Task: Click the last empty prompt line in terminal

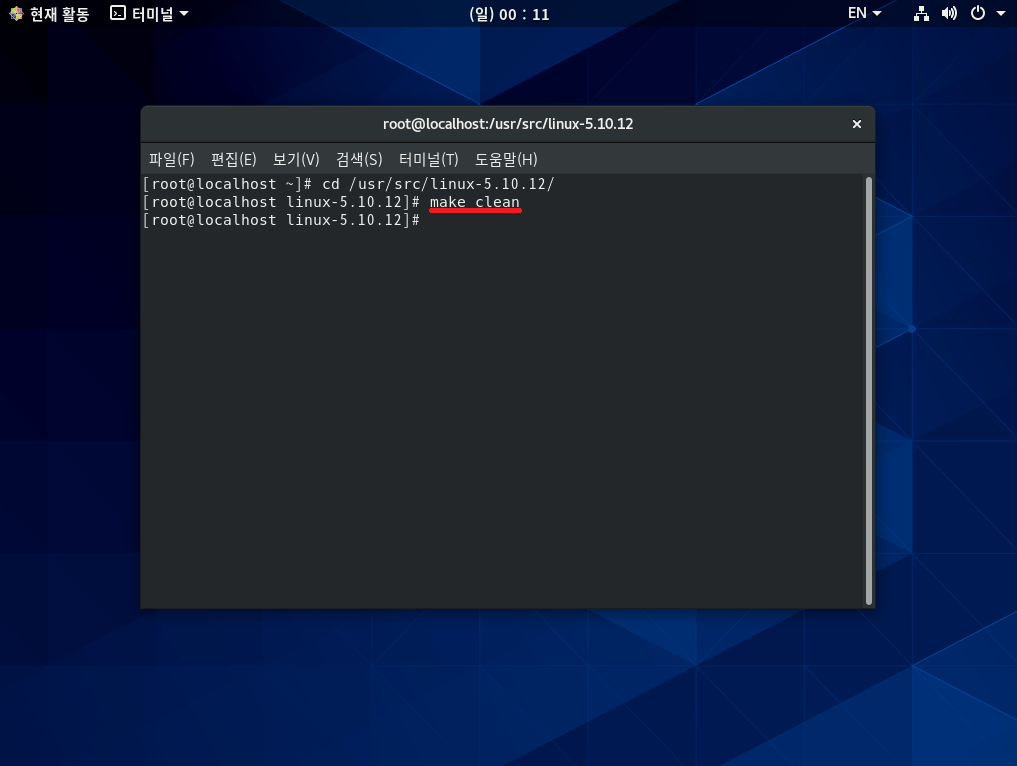Action: click(x=282, y=221)
